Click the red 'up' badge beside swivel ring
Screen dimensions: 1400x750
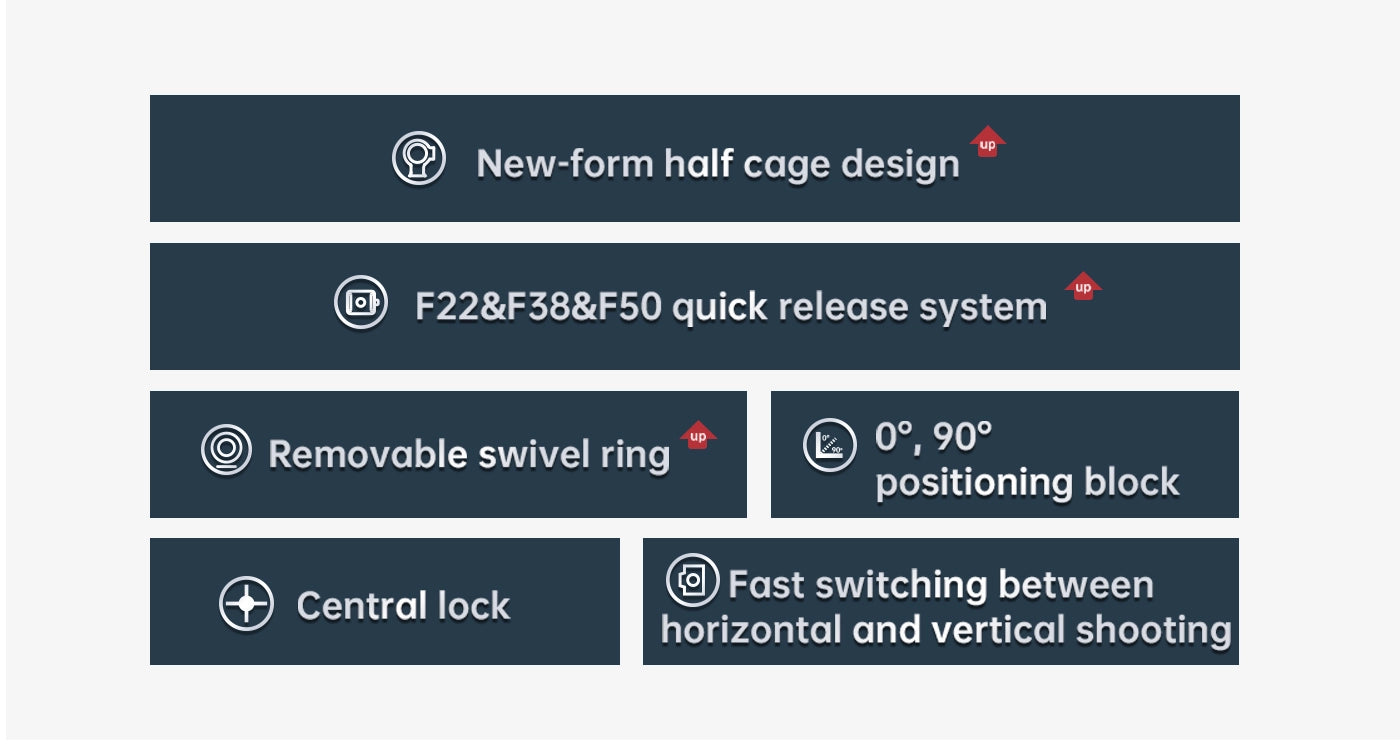699,435
